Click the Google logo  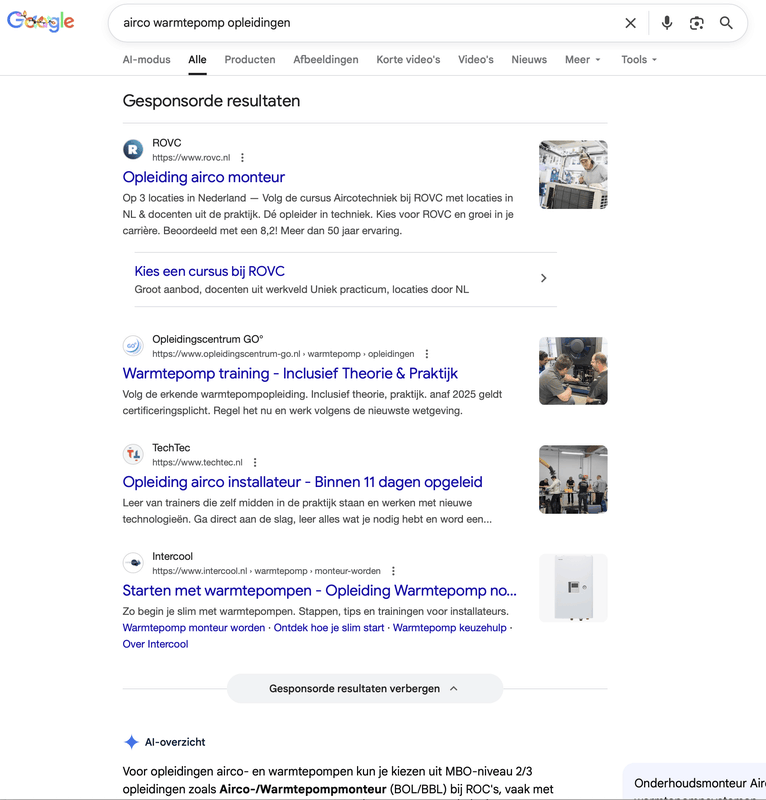(40, 21)
